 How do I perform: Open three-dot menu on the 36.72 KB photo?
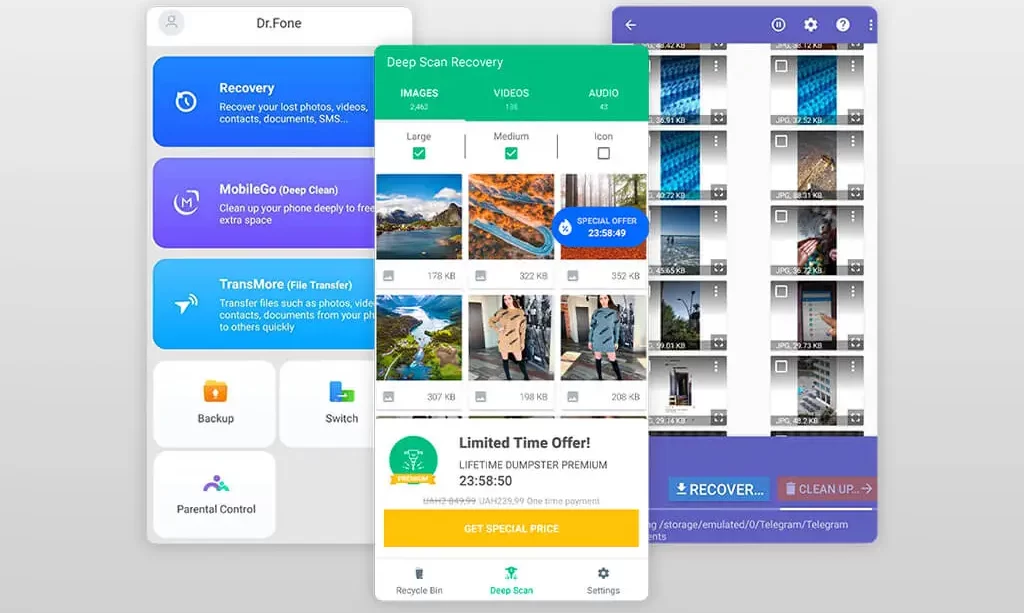[x=853, y=216]
